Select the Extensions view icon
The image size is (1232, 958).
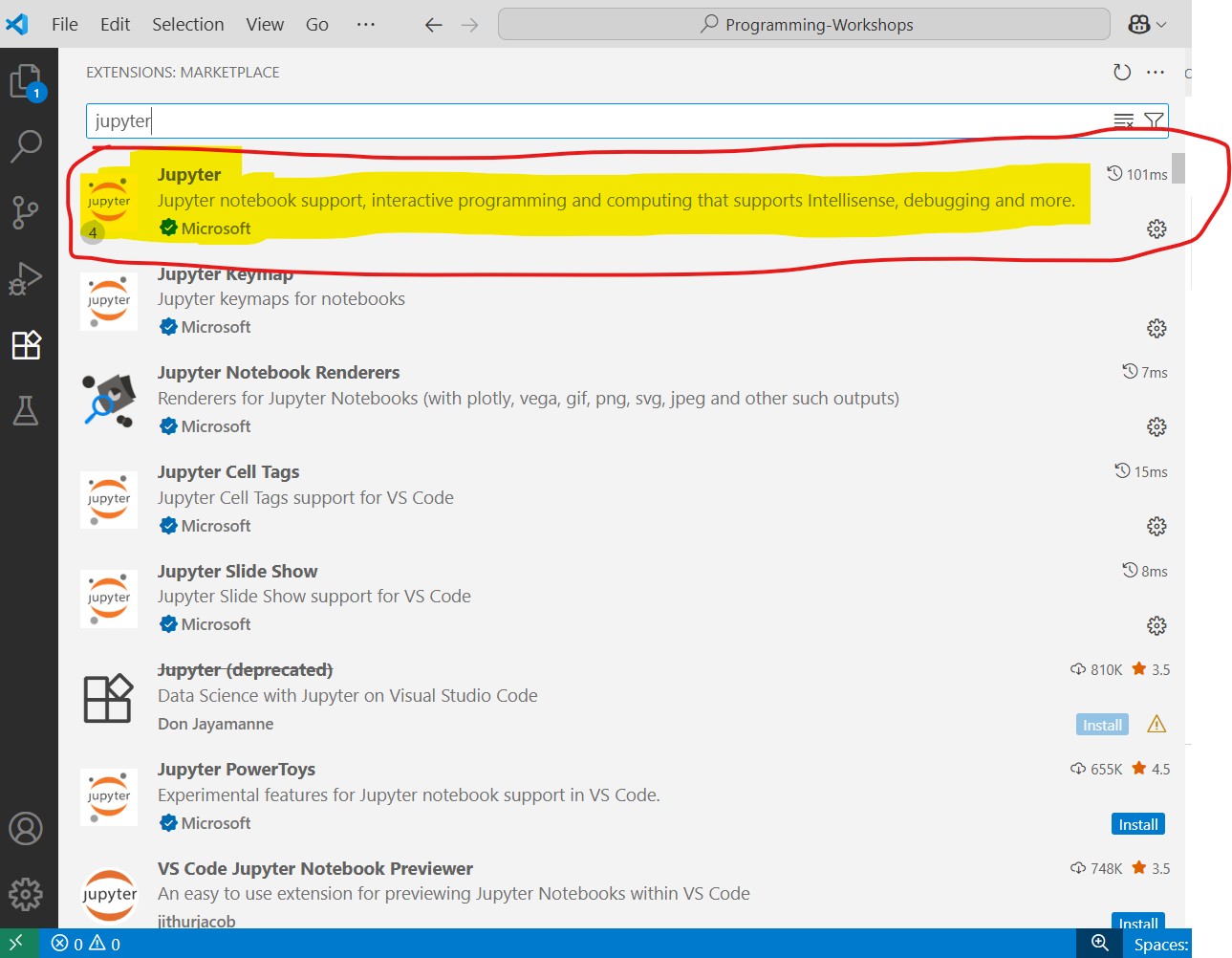pos(26,344)
